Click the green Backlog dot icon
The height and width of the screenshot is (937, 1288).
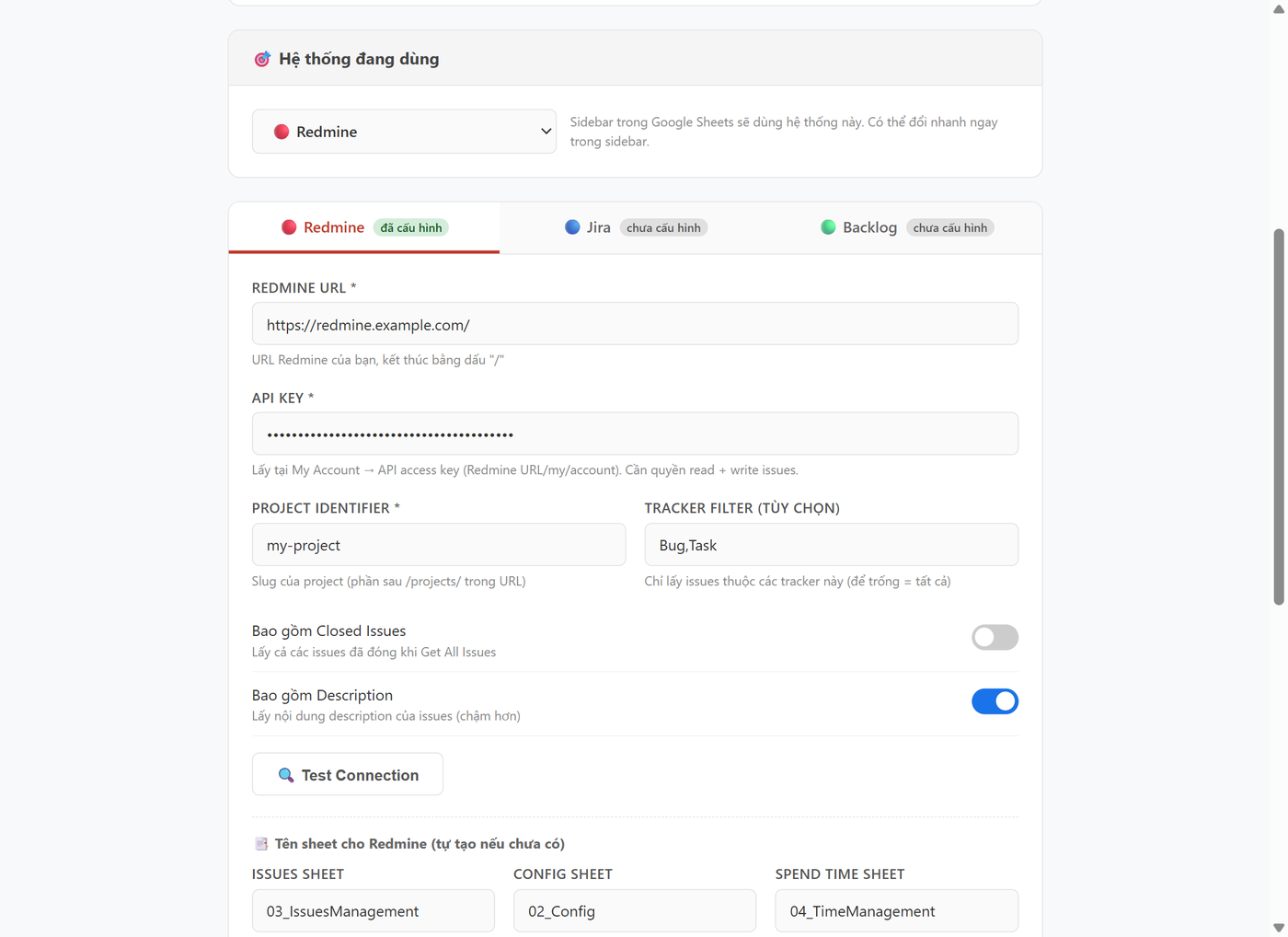point(828,227)
